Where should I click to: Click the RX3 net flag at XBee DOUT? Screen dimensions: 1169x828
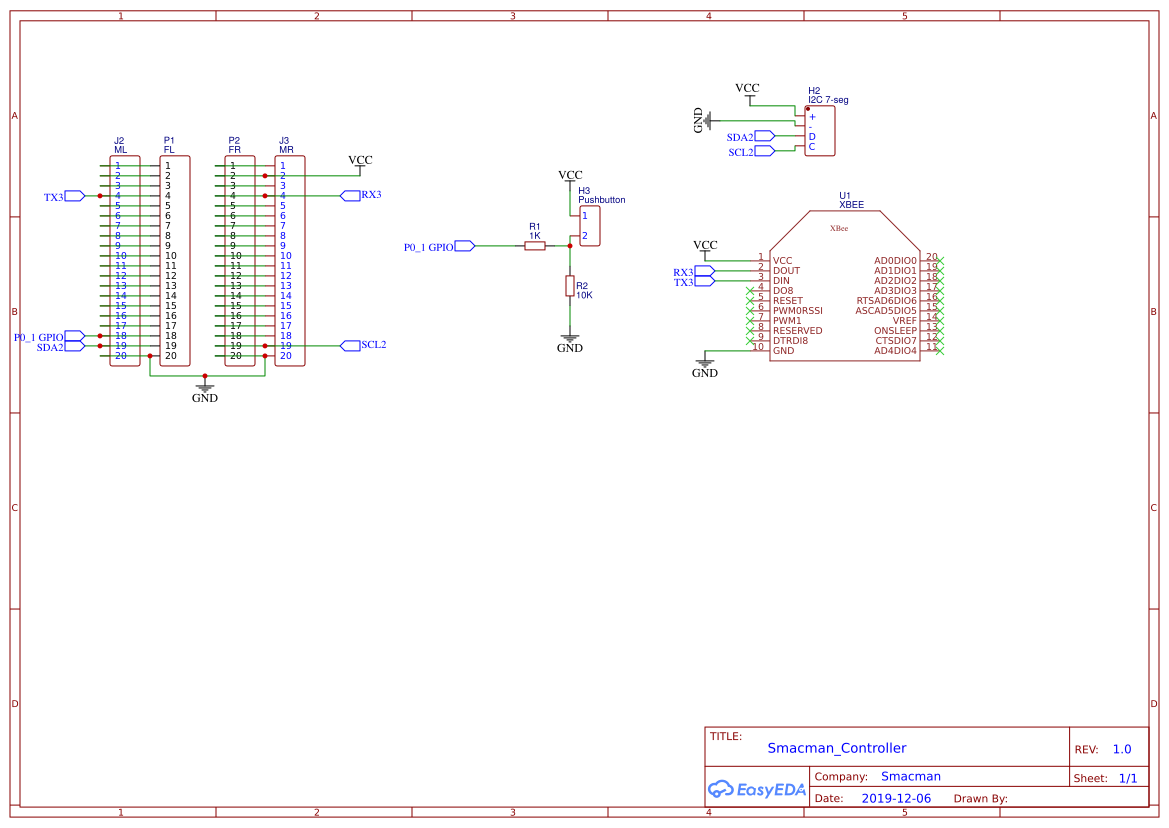click(x=705, y=271)
